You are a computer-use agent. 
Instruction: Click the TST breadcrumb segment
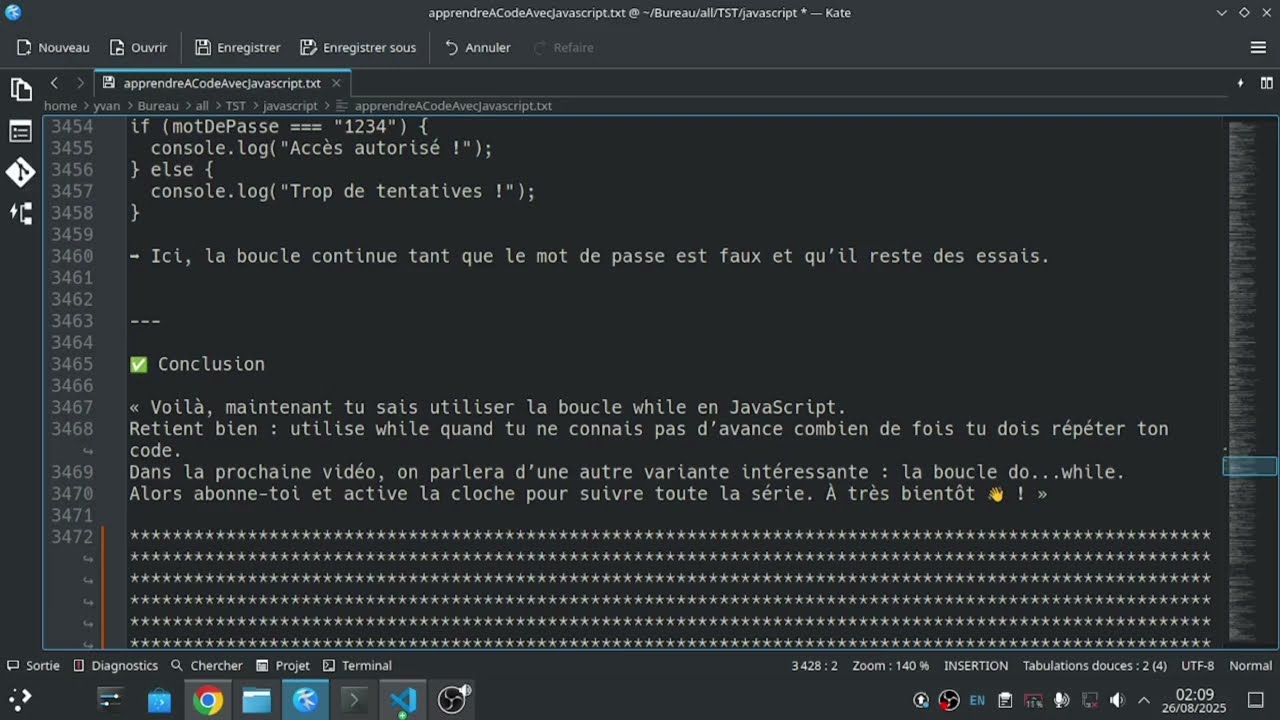[x=235, y=105]
